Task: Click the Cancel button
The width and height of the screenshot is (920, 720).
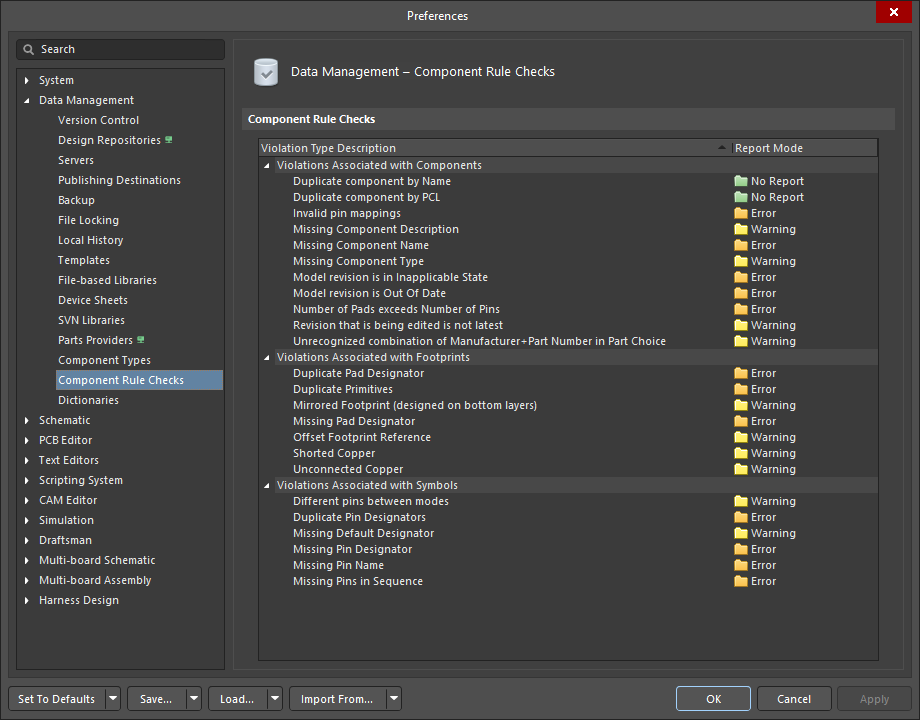Action: coord(794,699)
